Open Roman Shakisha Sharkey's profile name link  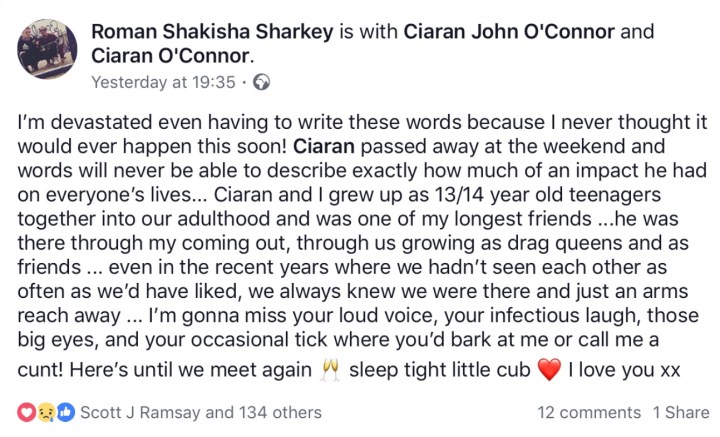click(222, 31)
